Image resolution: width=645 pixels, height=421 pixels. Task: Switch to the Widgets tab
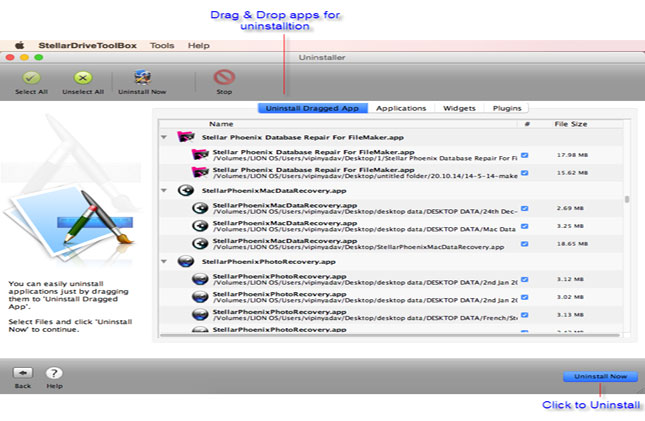[459, 108]
